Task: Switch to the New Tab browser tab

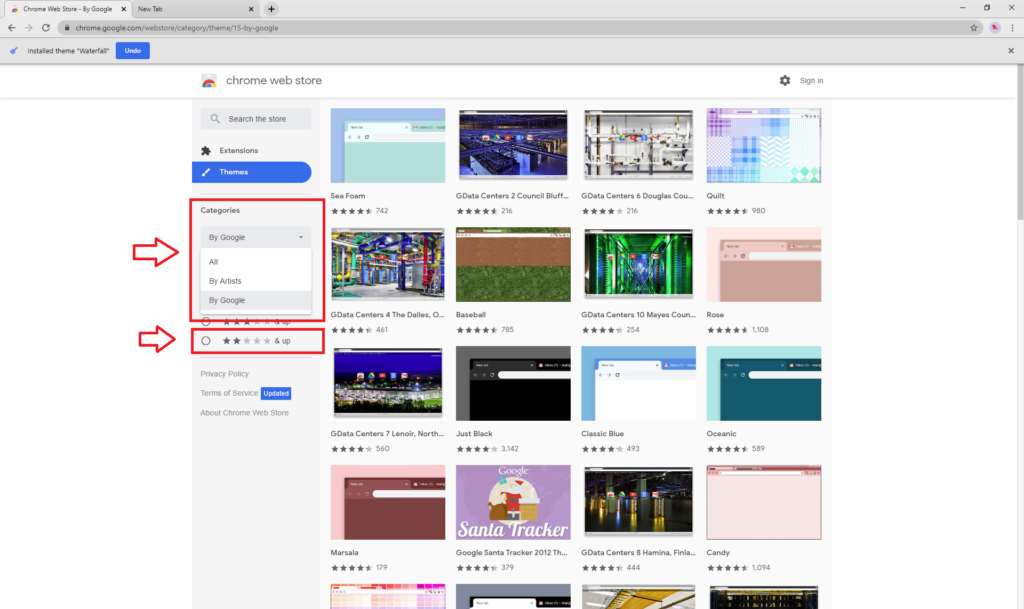Action: [190, 9]
